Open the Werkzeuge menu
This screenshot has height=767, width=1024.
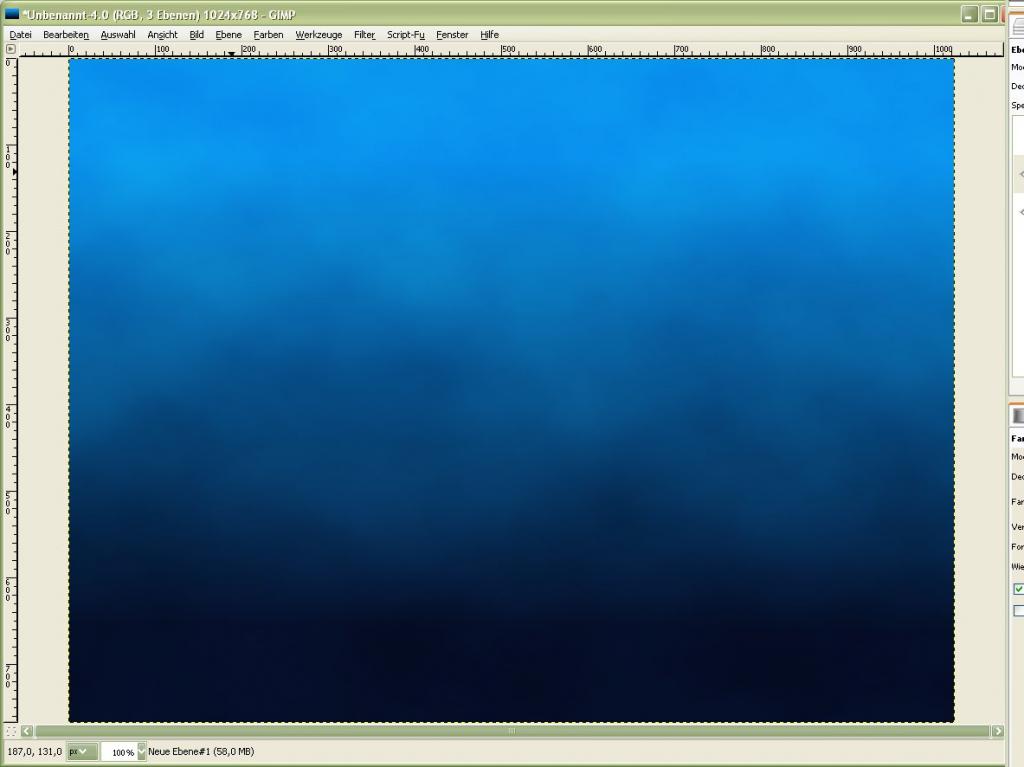(x=319, y=35)
